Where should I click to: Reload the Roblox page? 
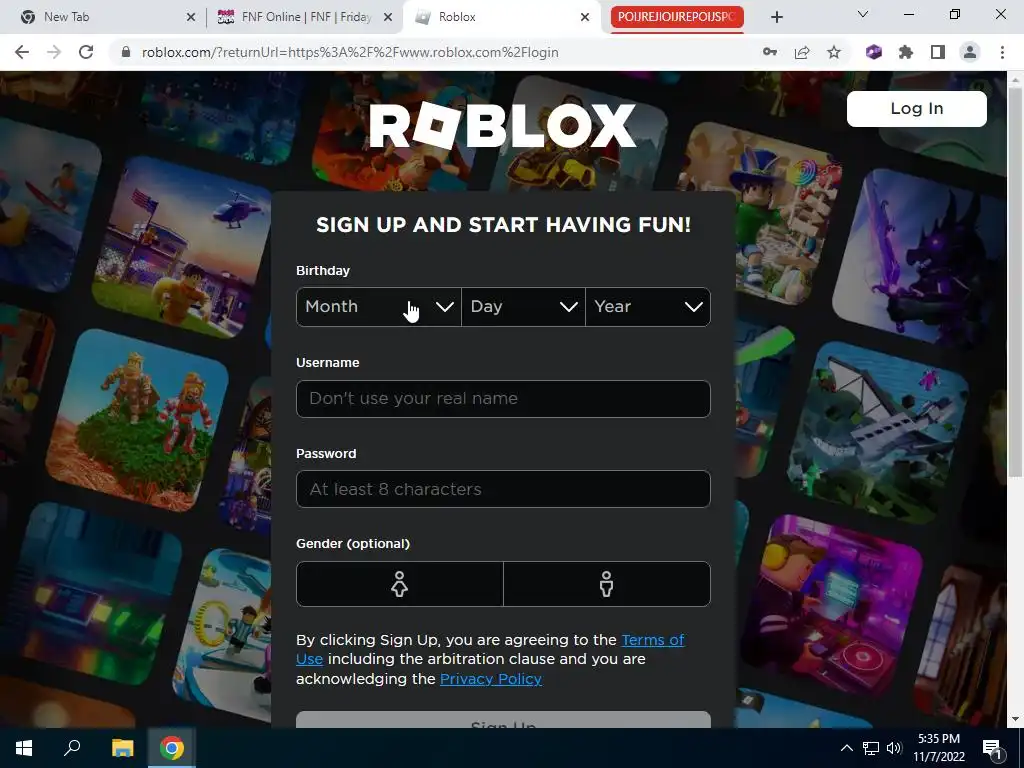coord(86,52)
